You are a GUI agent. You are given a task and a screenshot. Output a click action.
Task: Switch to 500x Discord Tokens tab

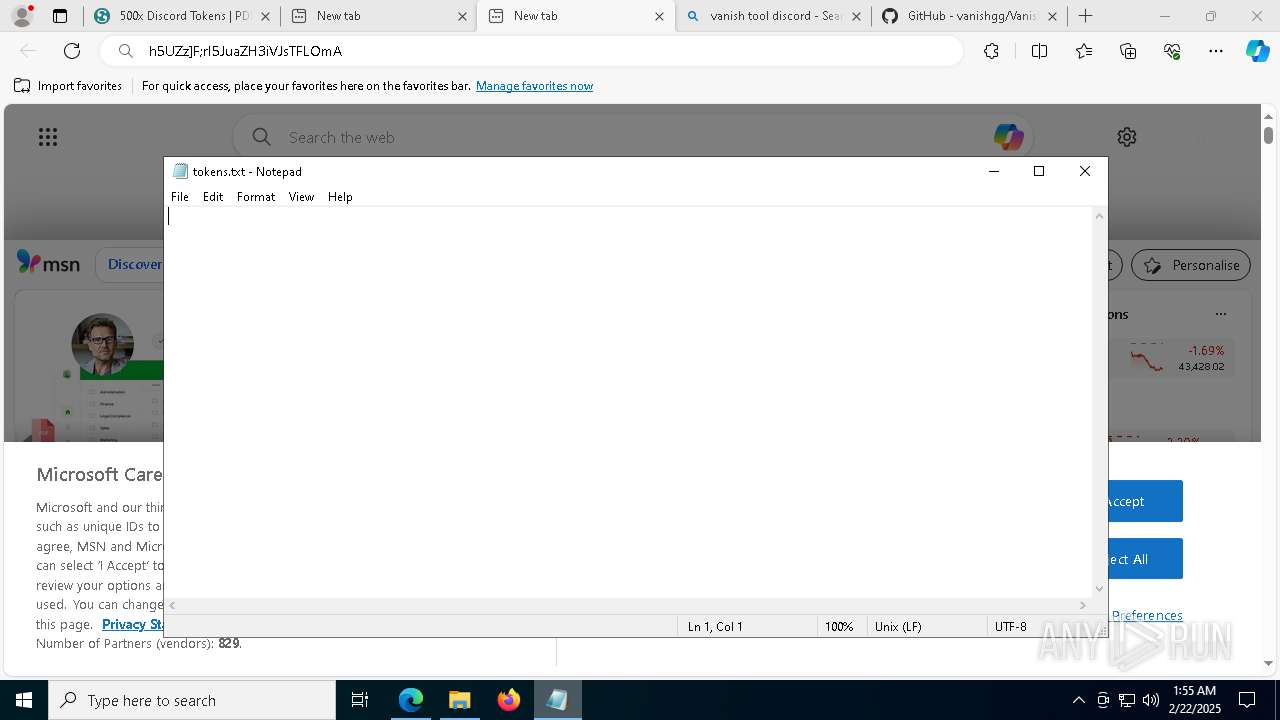tap(179, 16)
